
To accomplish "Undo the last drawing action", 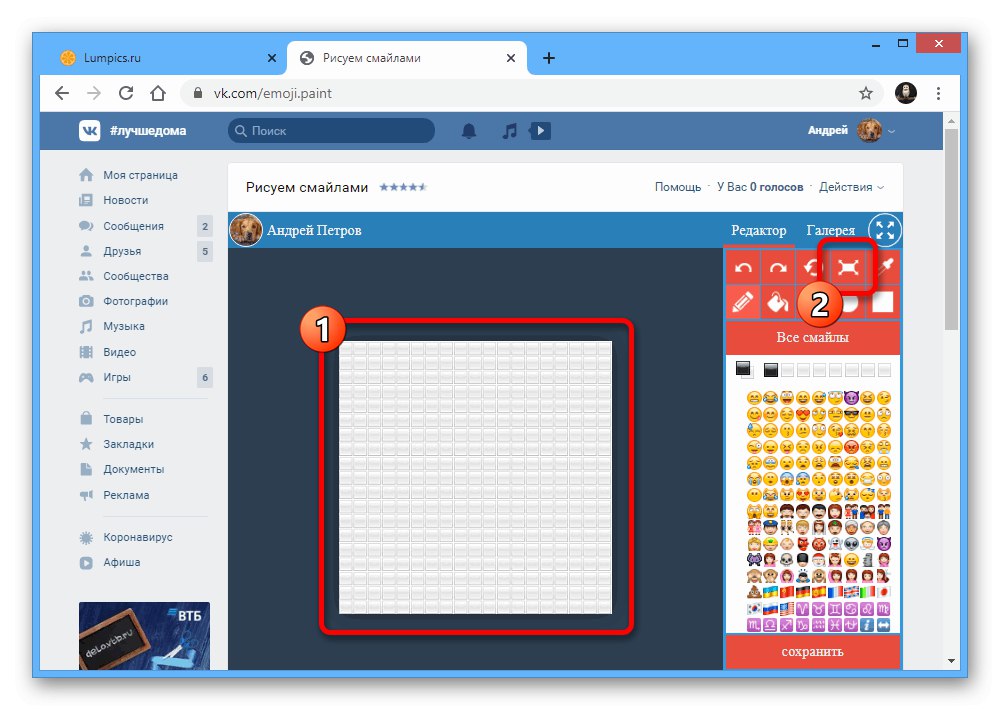I will (x=743, y=267).
